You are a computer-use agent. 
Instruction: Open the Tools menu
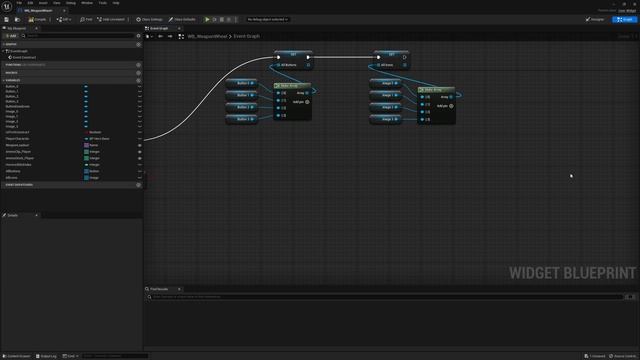(102, 3)
